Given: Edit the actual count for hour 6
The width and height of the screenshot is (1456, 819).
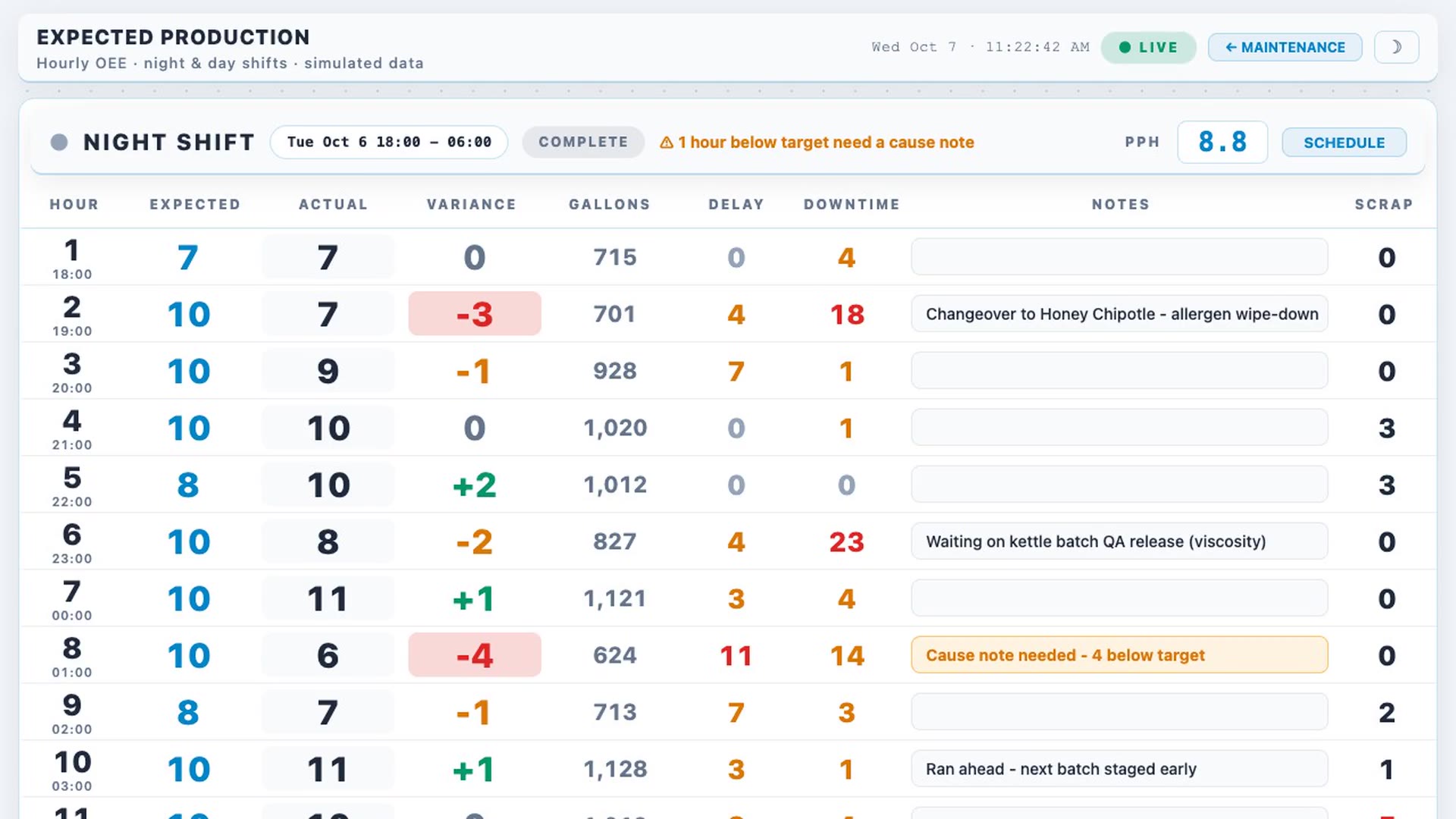Looking at the screenshot, I should click(x=328, y=541).
